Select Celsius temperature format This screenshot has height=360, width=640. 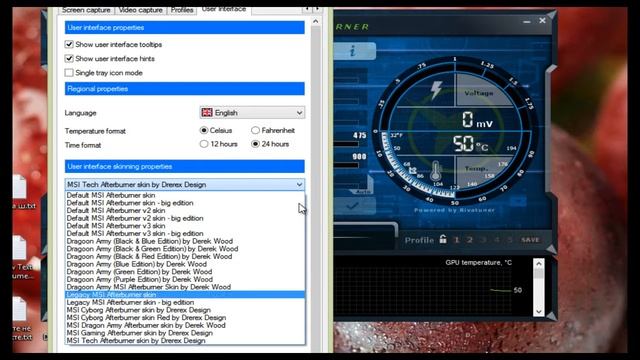[204, 130]
